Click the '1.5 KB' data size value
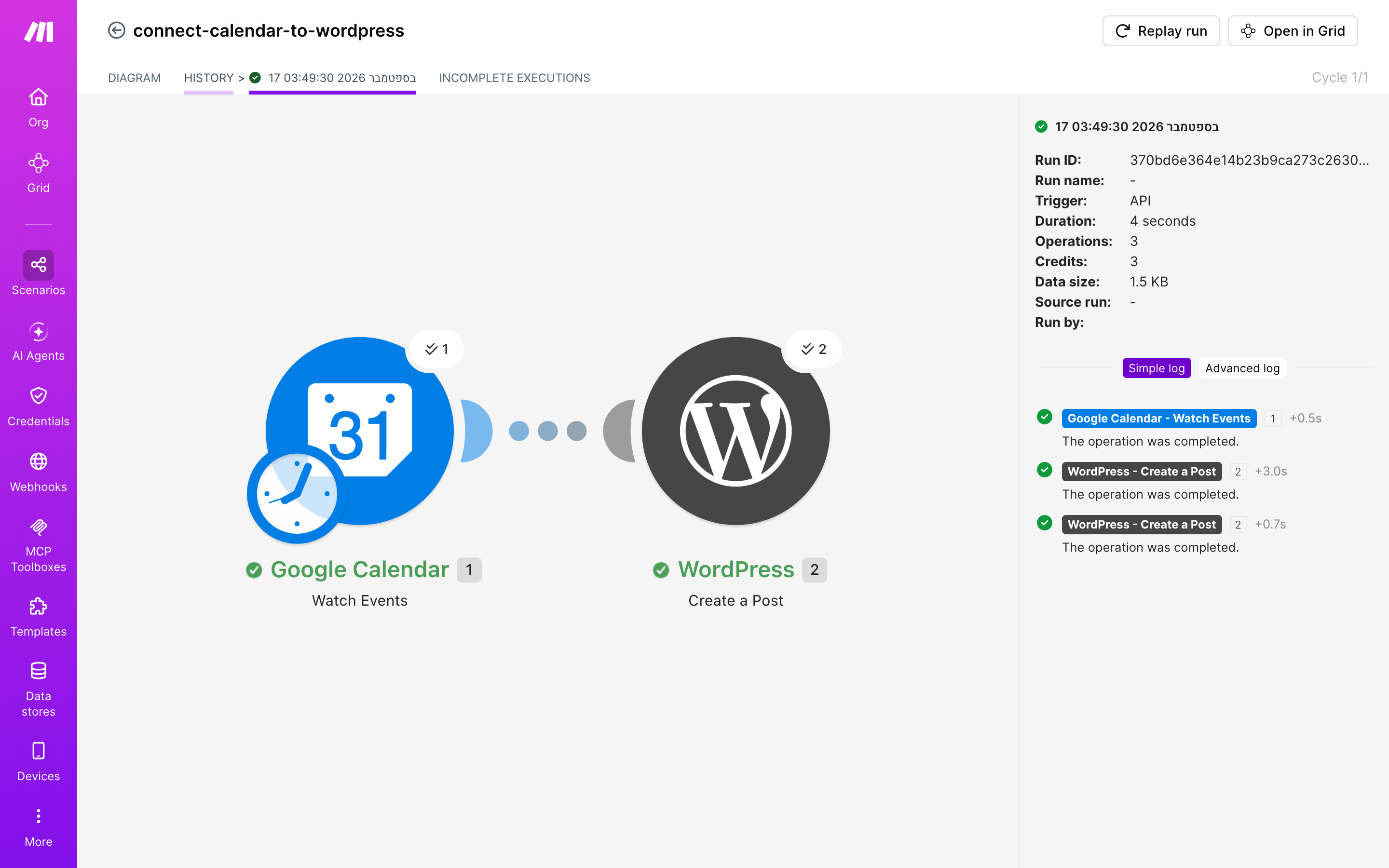The width and height of the screenshot is (1389, 868). click(x=1148, y=282)
